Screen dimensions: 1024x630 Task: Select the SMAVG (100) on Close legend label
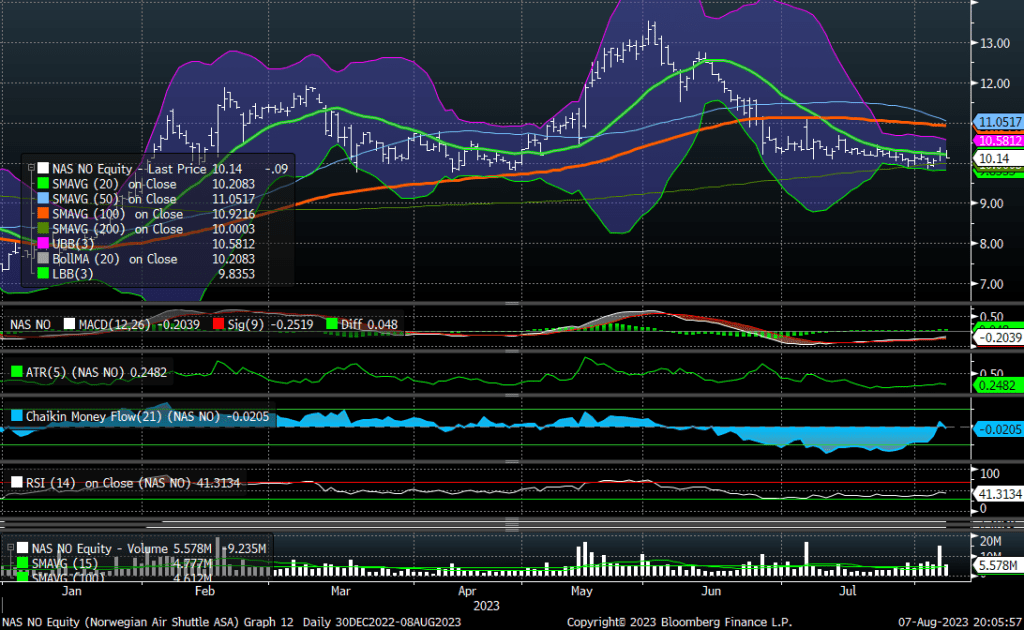[x=118, y=214]
